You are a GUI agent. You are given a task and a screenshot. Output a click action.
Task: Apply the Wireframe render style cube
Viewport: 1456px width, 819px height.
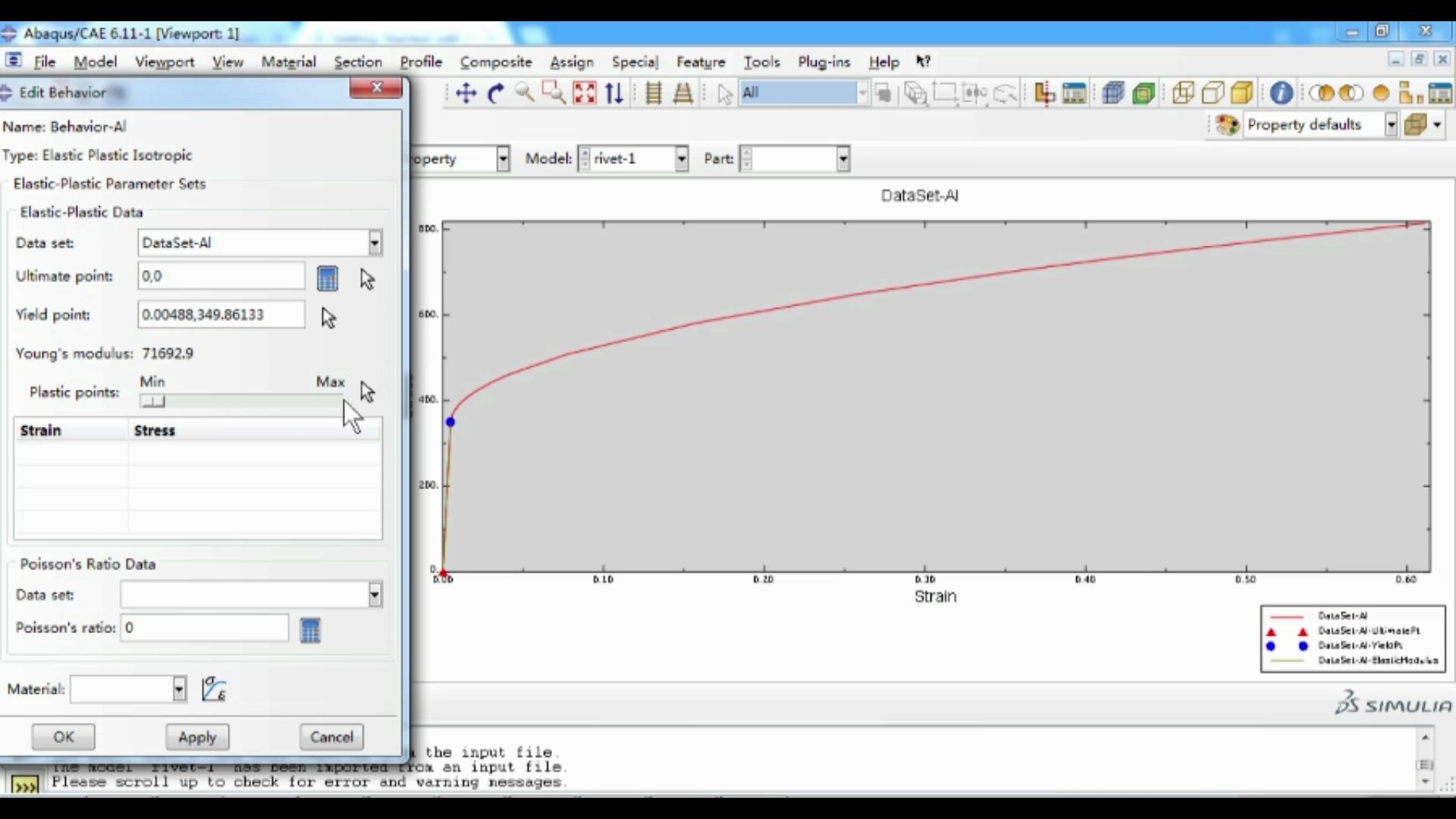(x=1183, y=93)
